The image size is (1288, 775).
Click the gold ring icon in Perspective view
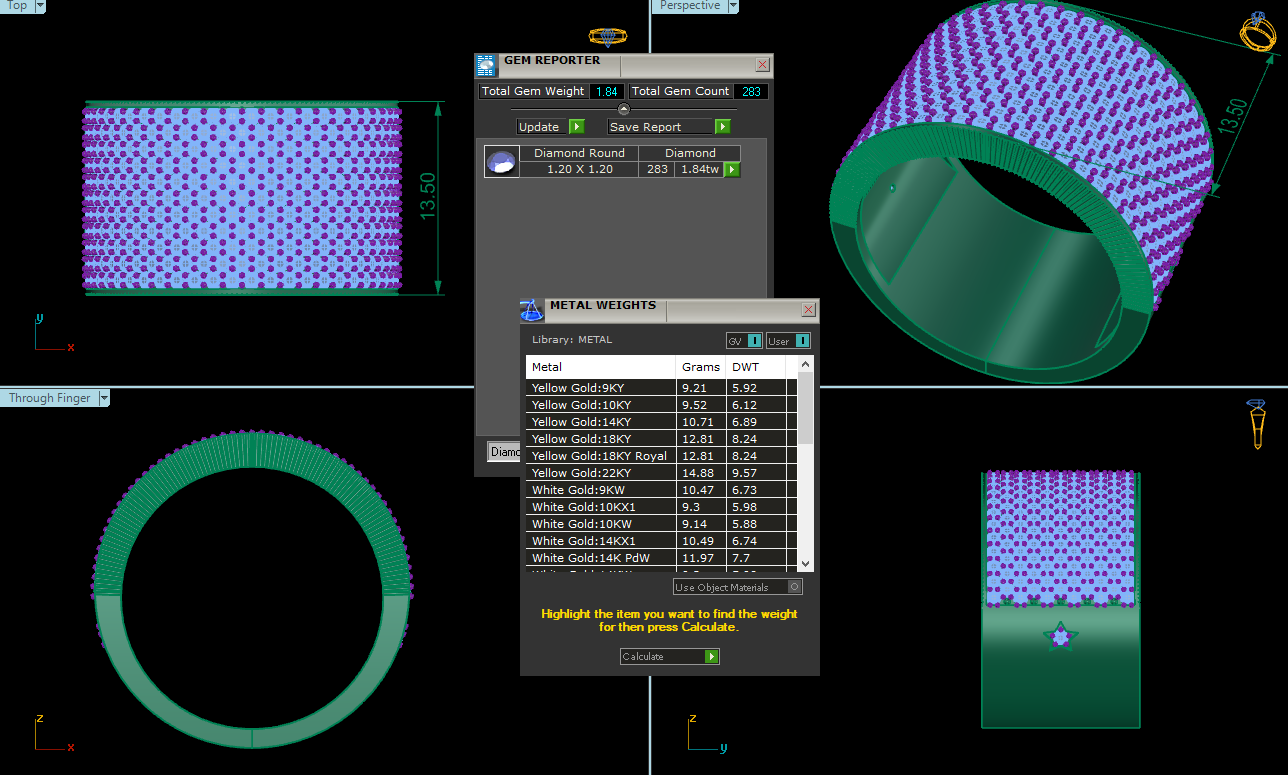point(1255,31)
